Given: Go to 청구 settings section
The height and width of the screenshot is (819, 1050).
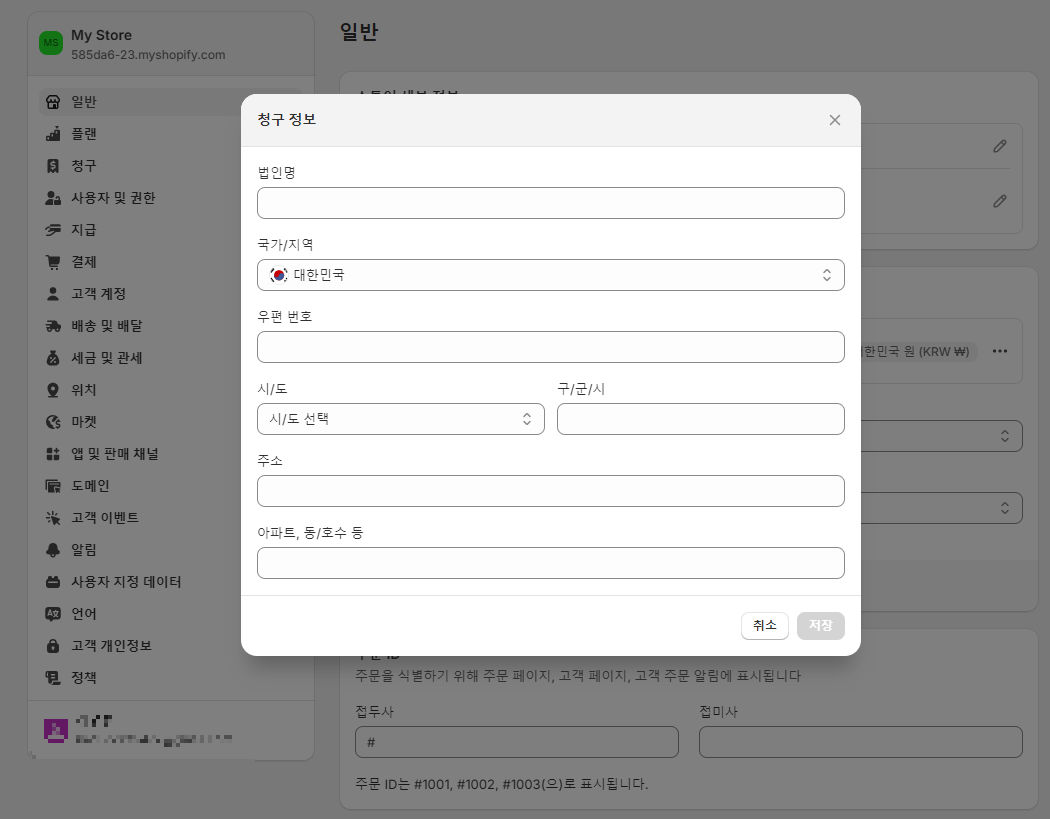Looking at the screenshot, I should point(171,166).
